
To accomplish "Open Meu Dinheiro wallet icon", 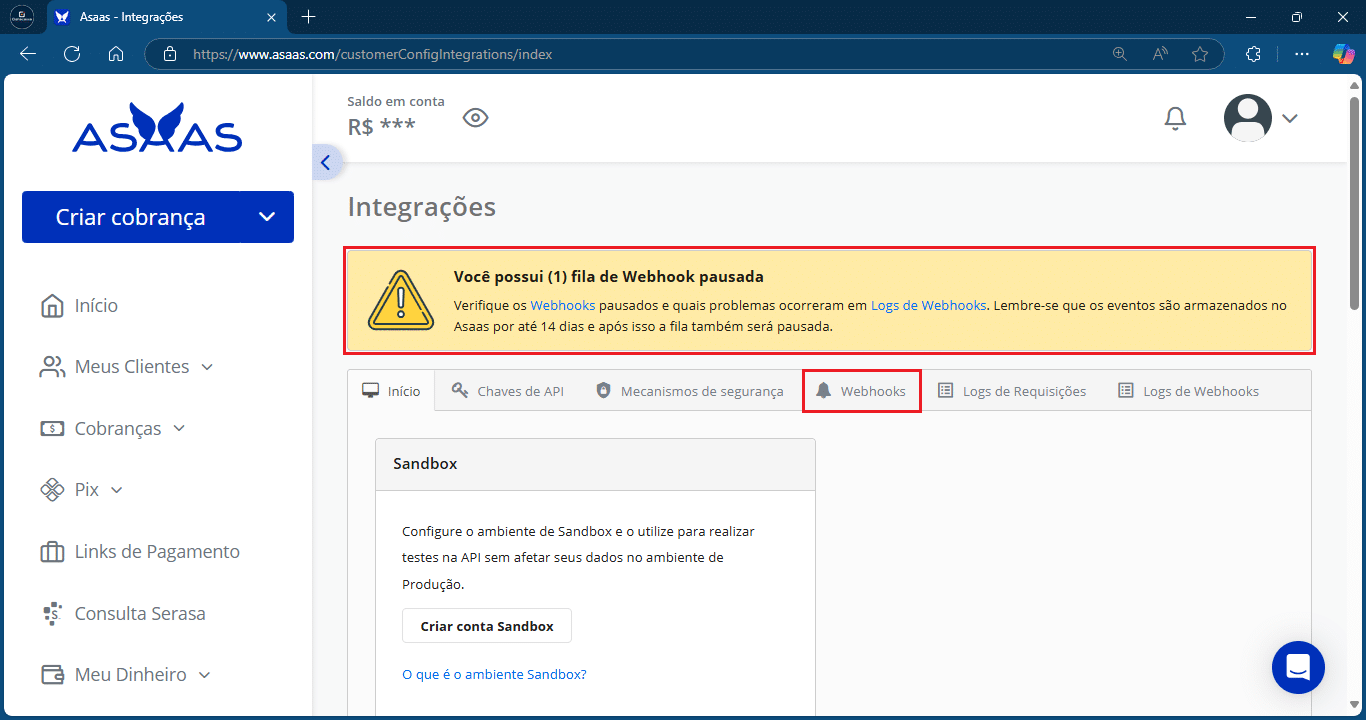I will click(x=51, y=674).
